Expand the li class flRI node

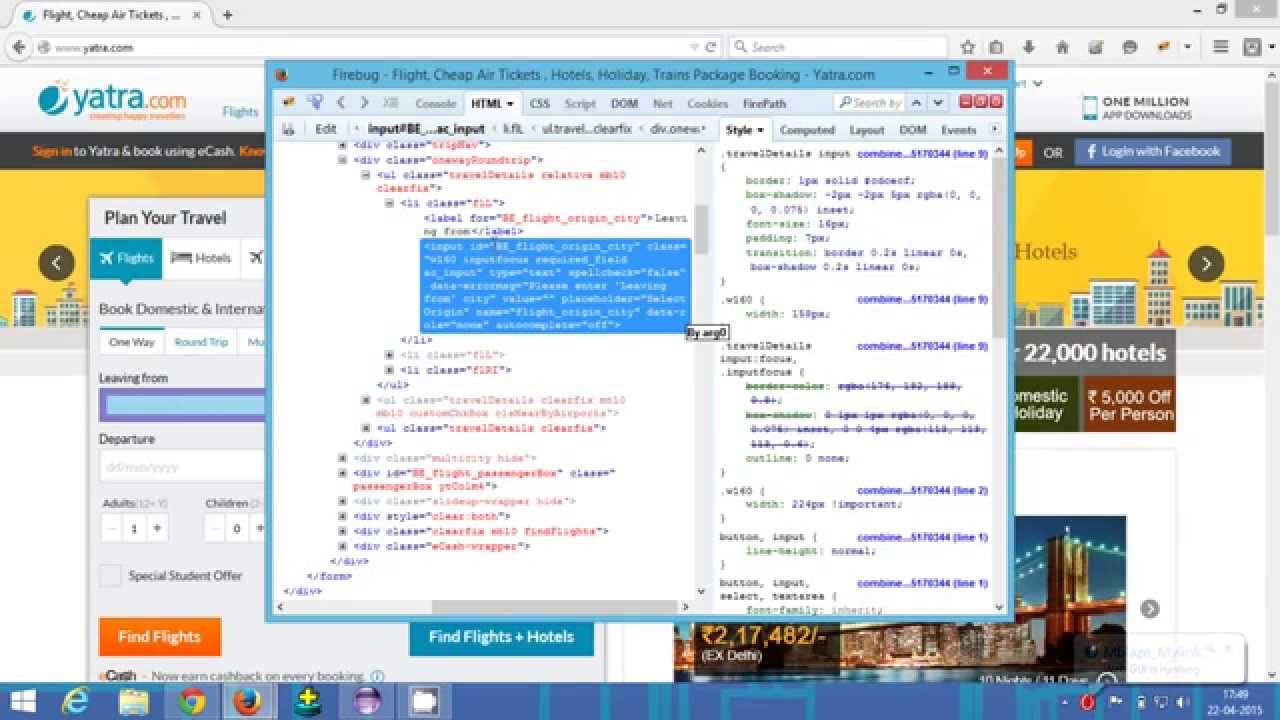click(x=390, y=370)
